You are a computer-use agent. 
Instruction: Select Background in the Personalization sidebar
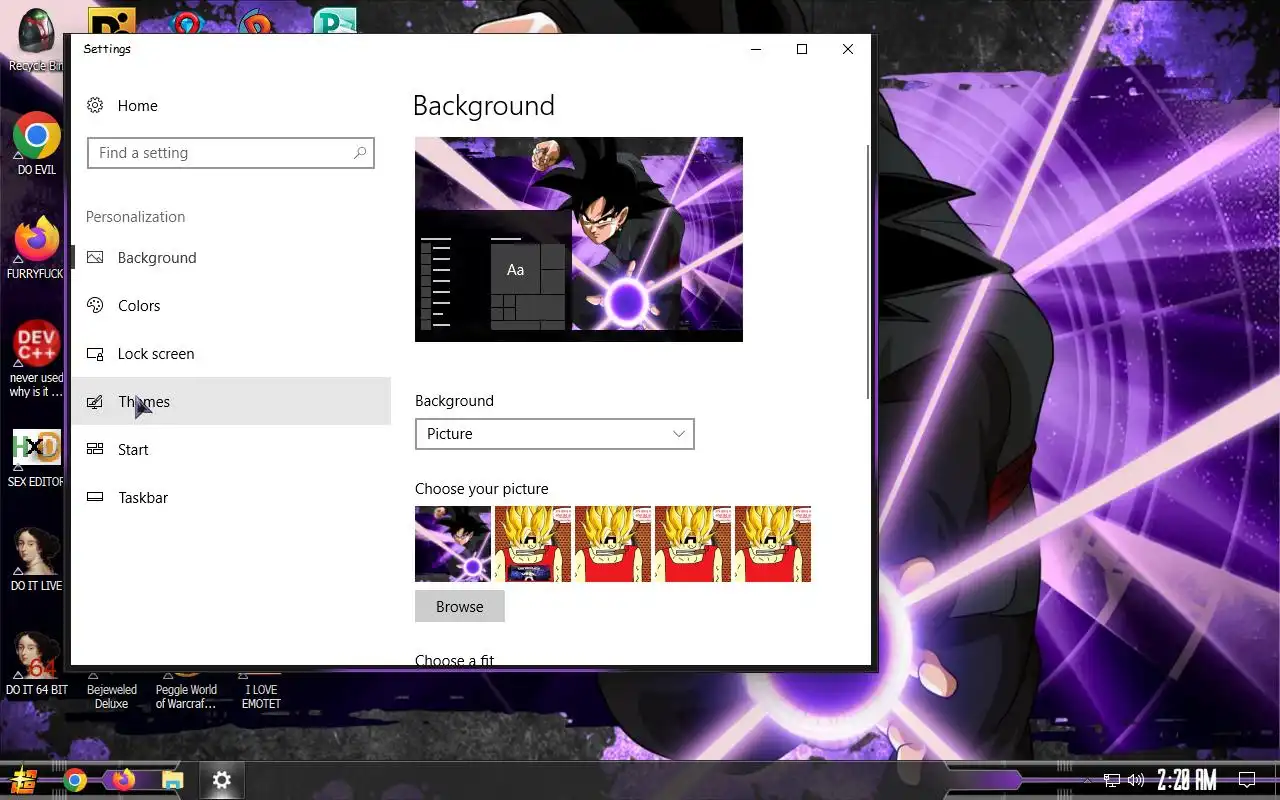[x=231, y=257]
